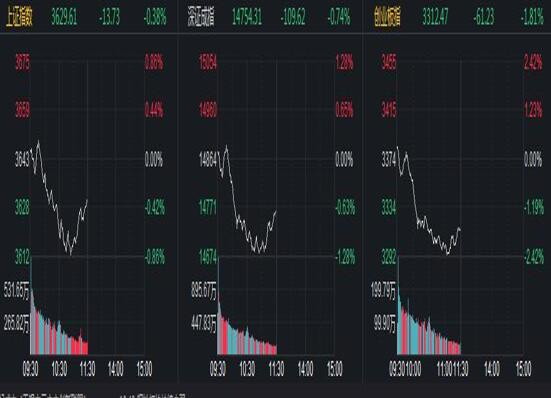Click the 3292 lower price label
This screenshot has height=398, width=551.
pos(389,257)
